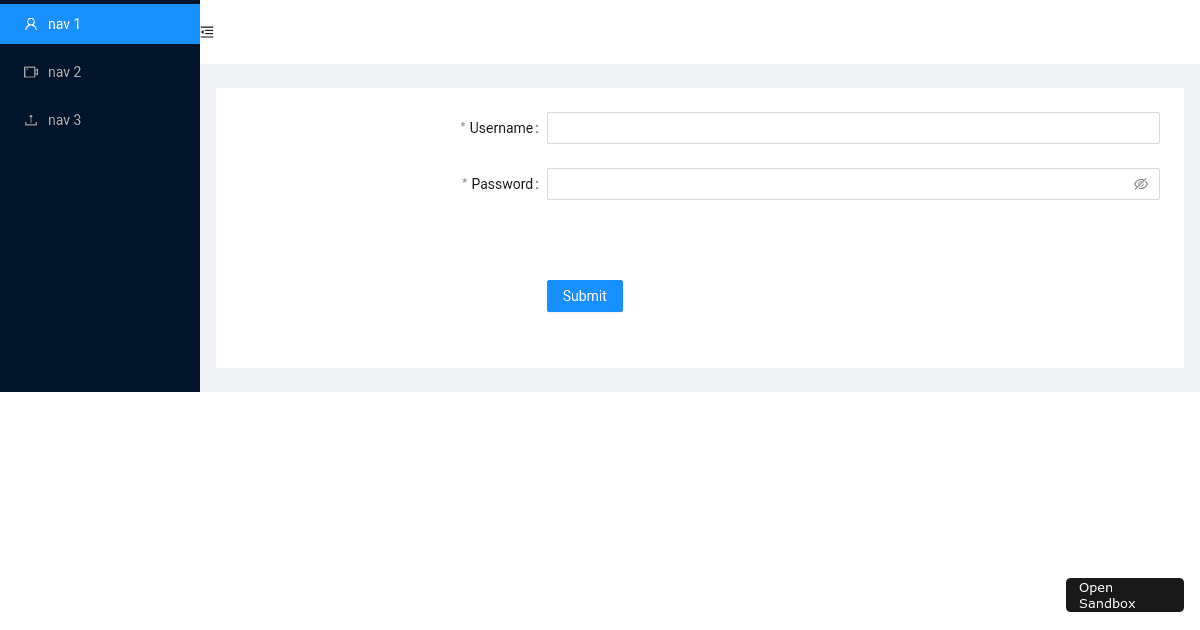Click the video camera icon beside nav 2
This screenshot has width=1200, height=630.
(31, 72)
